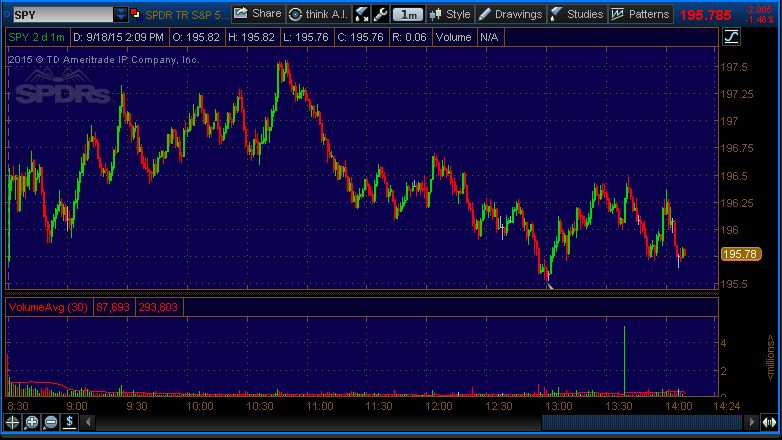Open the Style menu
Image resolution: width=782 pixels, height=440 pixels.
click(x=450, y=14)
